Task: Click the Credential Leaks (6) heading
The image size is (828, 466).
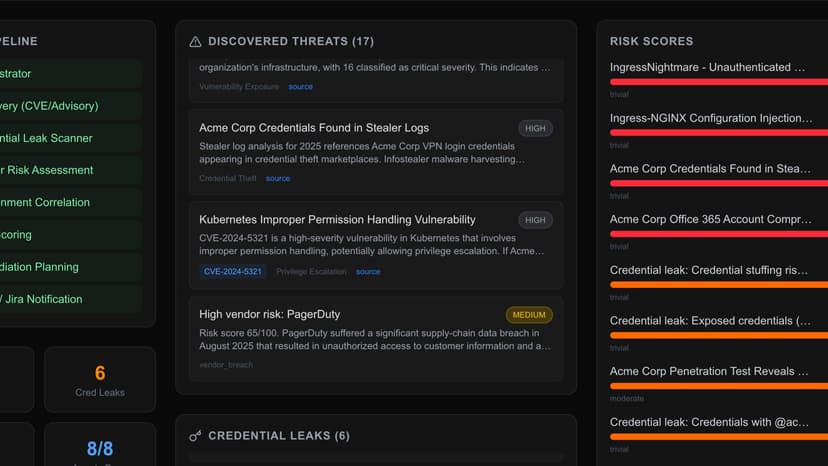Action: pos(279,436)
